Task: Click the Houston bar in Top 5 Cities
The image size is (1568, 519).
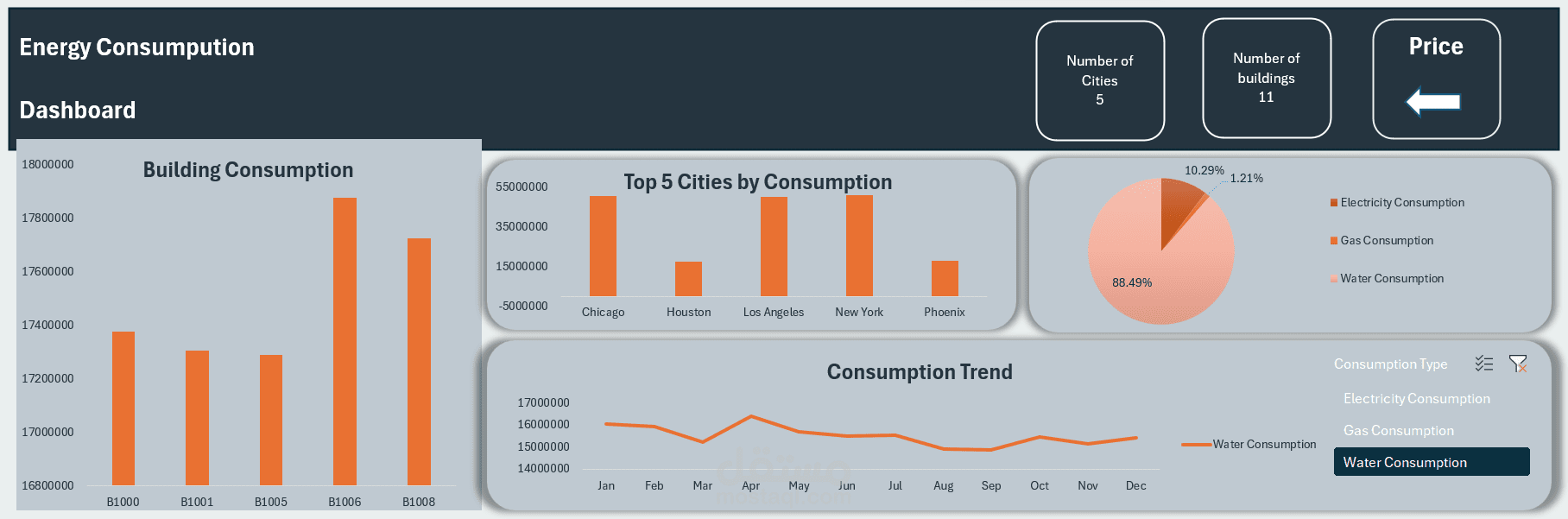Action: pyautogui.click(x=688, y=279)
